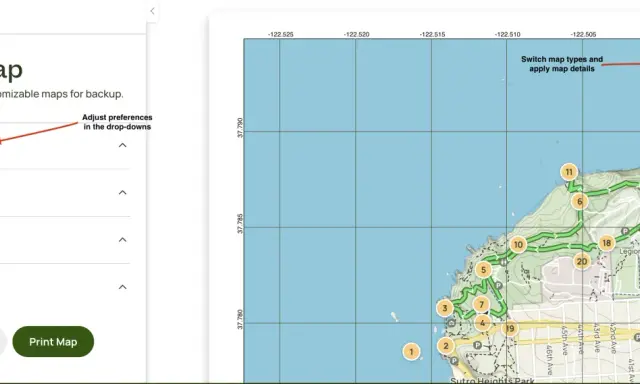The image size is (640, 384).
Task: Select waypoint marker 11 at the north point
Action: (569, 172)
